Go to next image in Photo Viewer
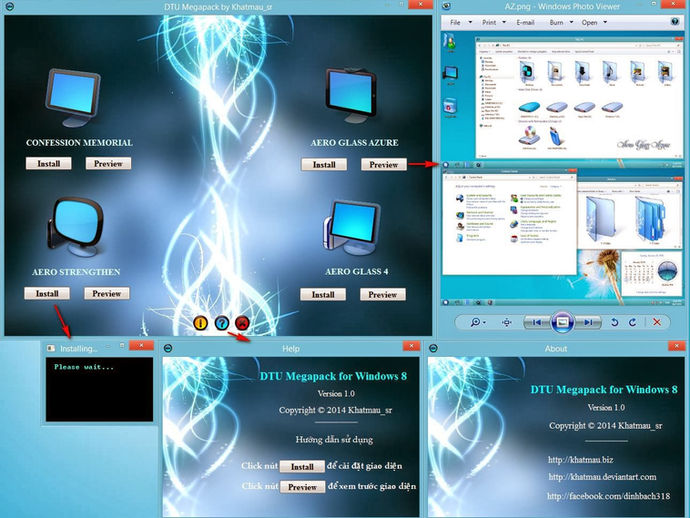The height and width of the screenshot is (518, 690). click(588, 322)
